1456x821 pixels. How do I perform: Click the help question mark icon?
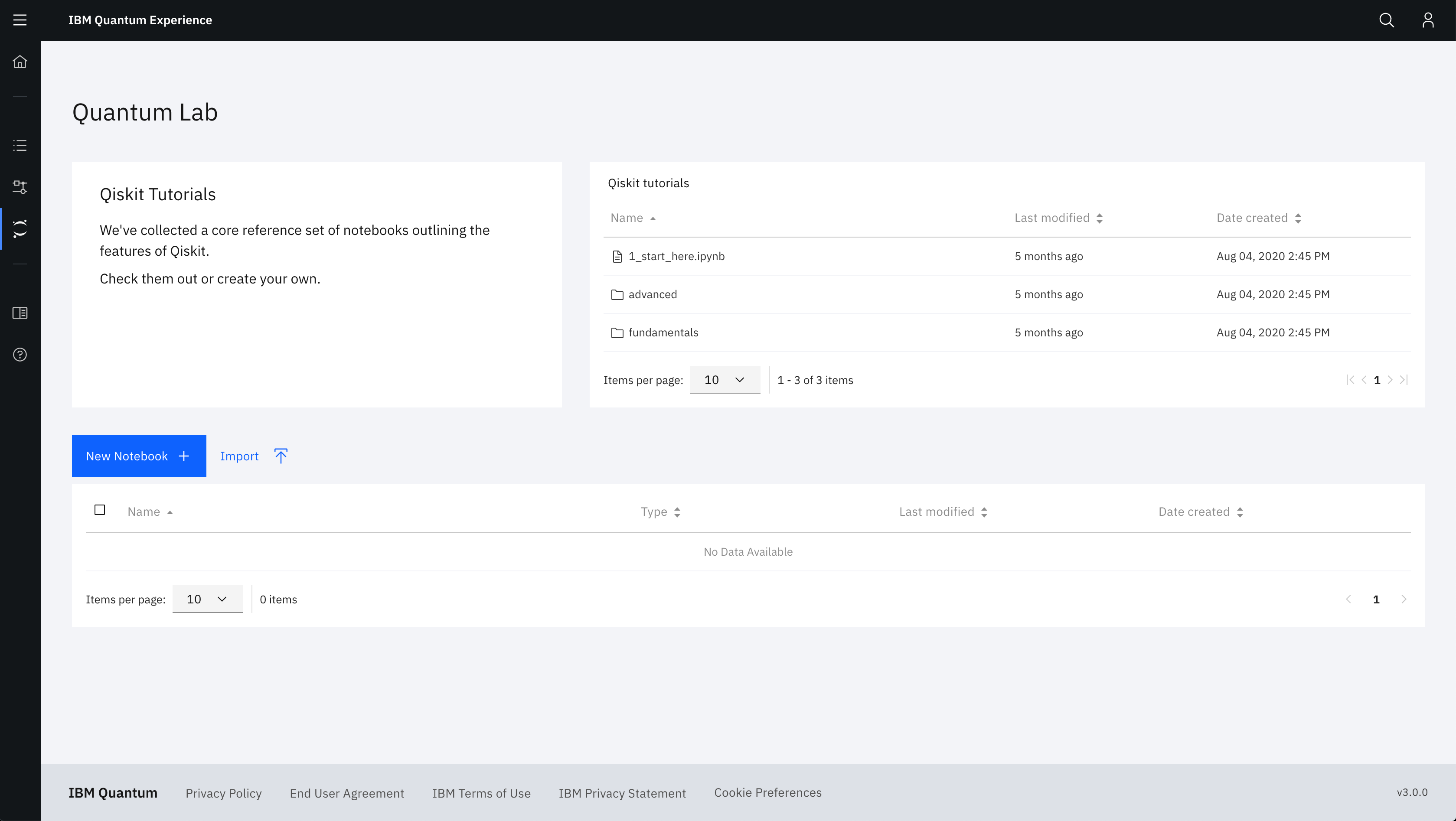(x=20, y=355)
